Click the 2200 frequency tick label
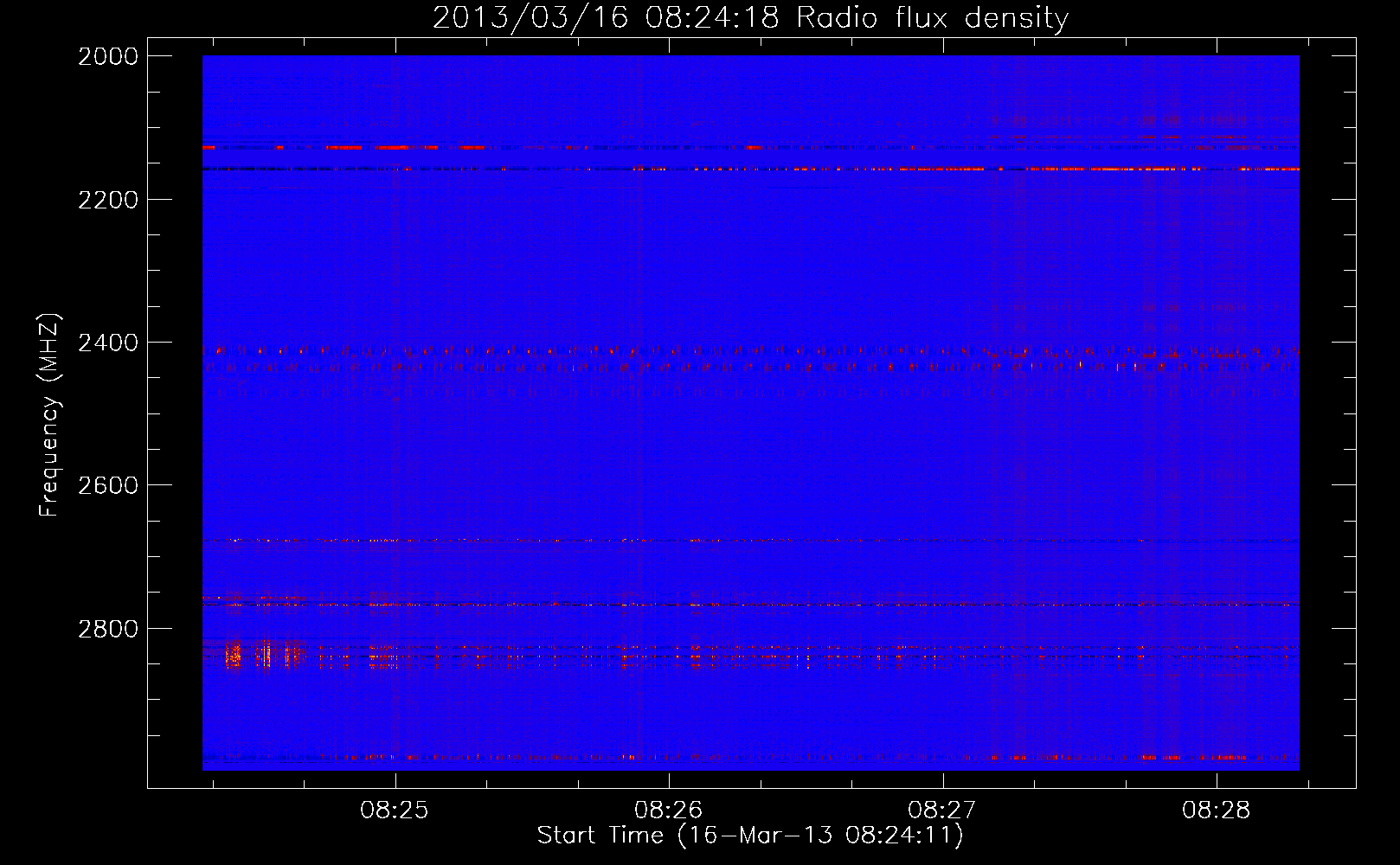 pos(108,200)
